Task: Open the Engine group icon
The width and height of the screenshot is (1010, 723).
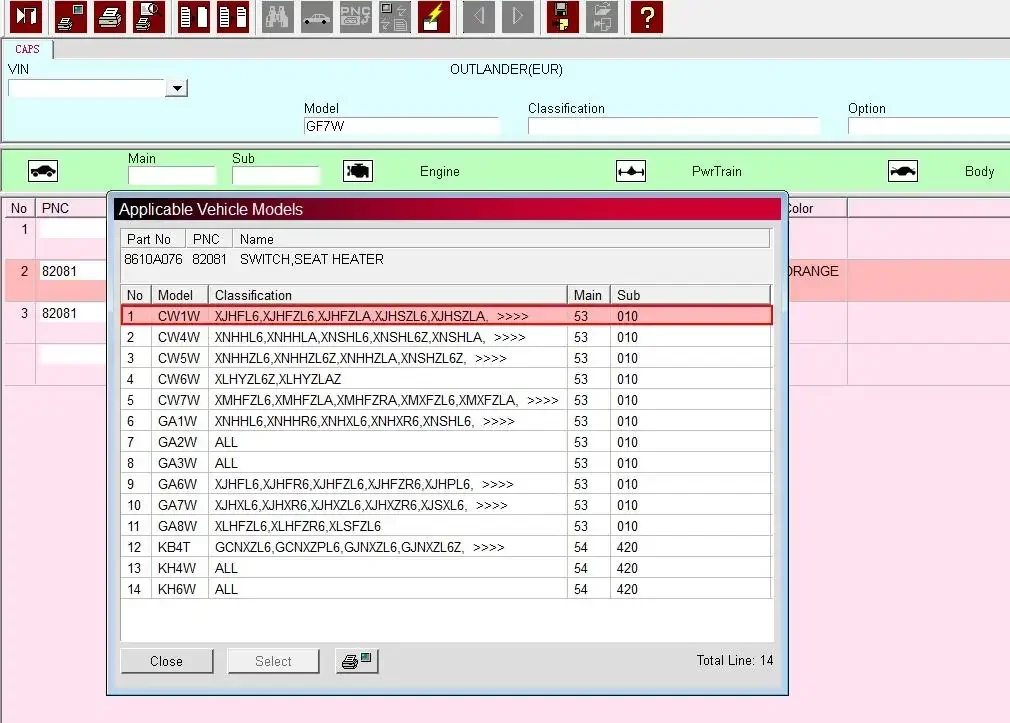Action: point(357,171)
